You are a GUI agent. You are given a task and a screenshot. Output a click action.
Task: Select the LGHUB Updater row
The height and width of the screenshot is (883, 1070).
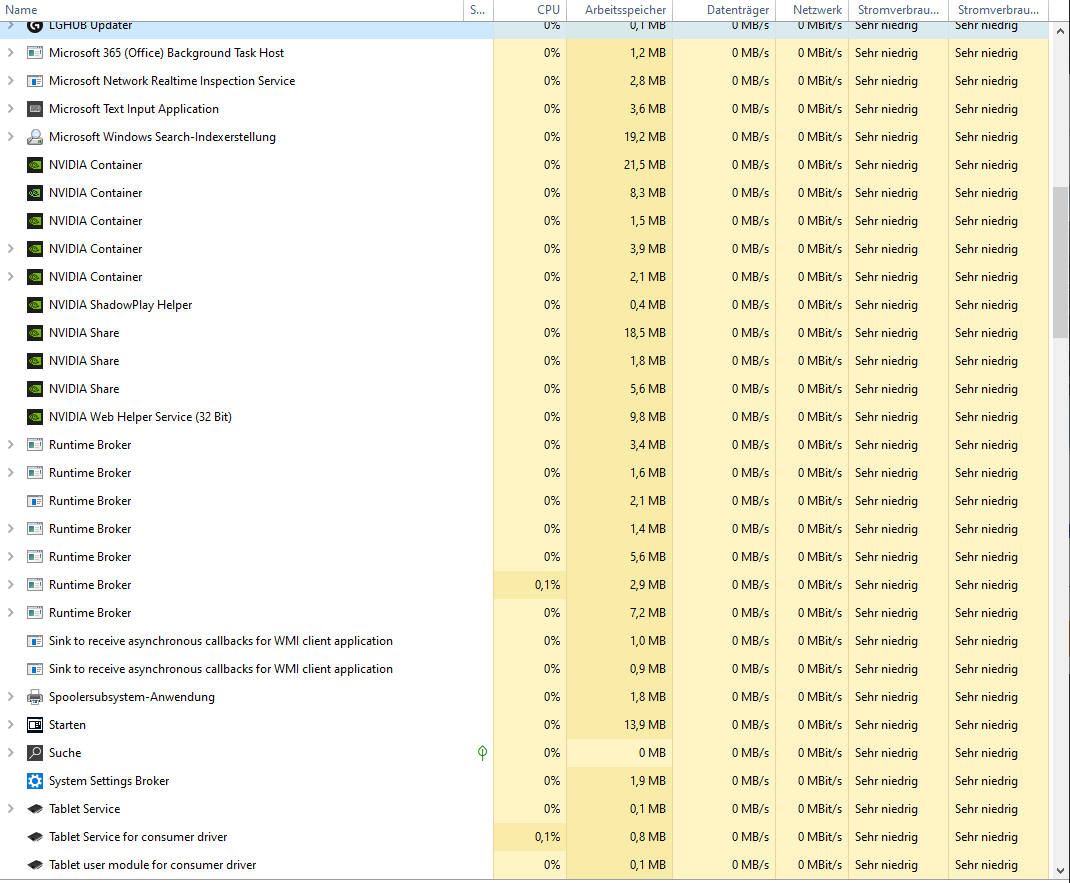point(524,29)
